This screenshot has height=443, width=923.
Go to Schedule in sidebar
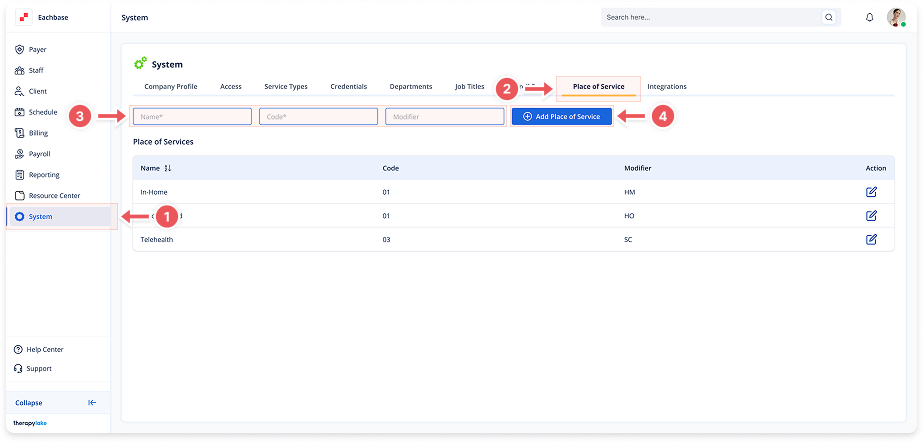43,112
